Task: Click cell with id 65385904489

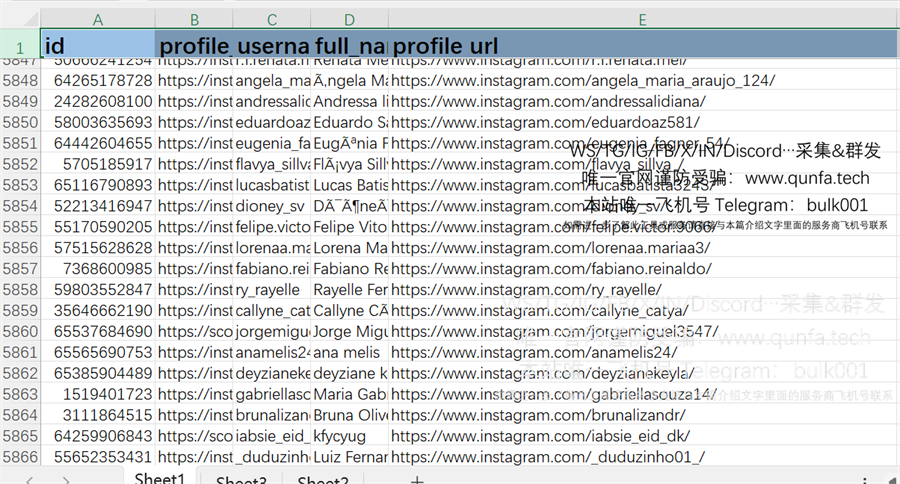Action: (98, 373)
